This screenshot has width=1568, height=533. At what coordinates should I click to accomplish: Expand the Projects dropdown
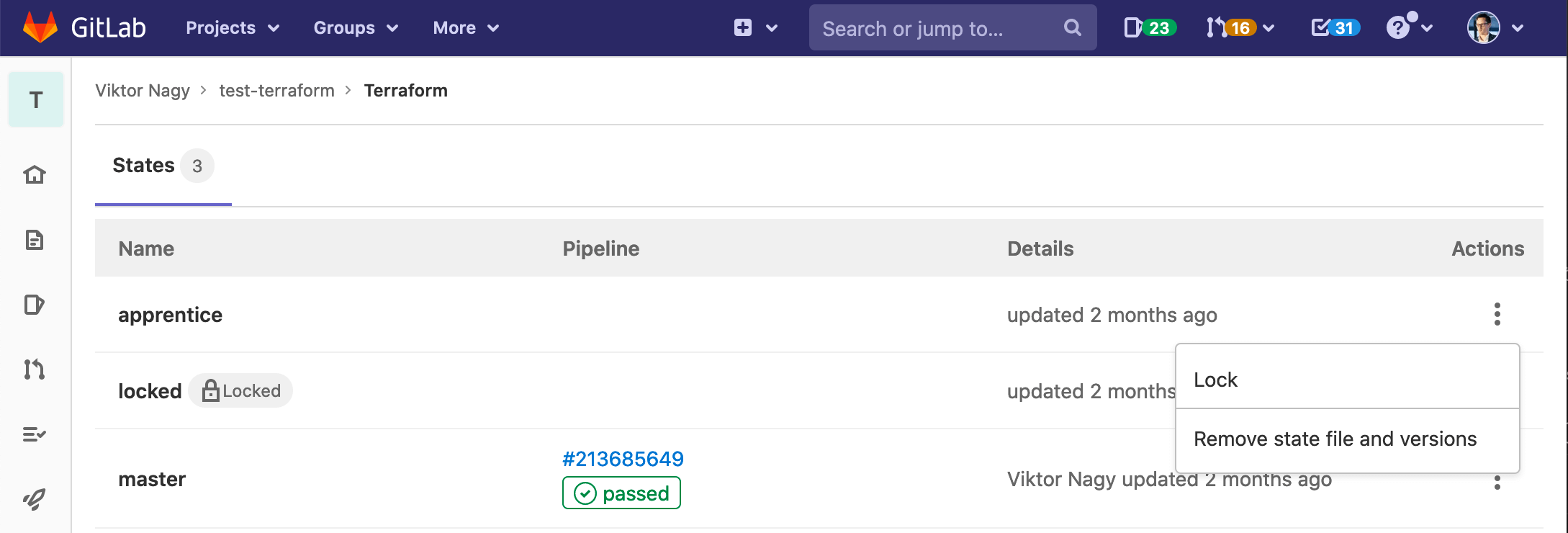(x=231, y=27)
